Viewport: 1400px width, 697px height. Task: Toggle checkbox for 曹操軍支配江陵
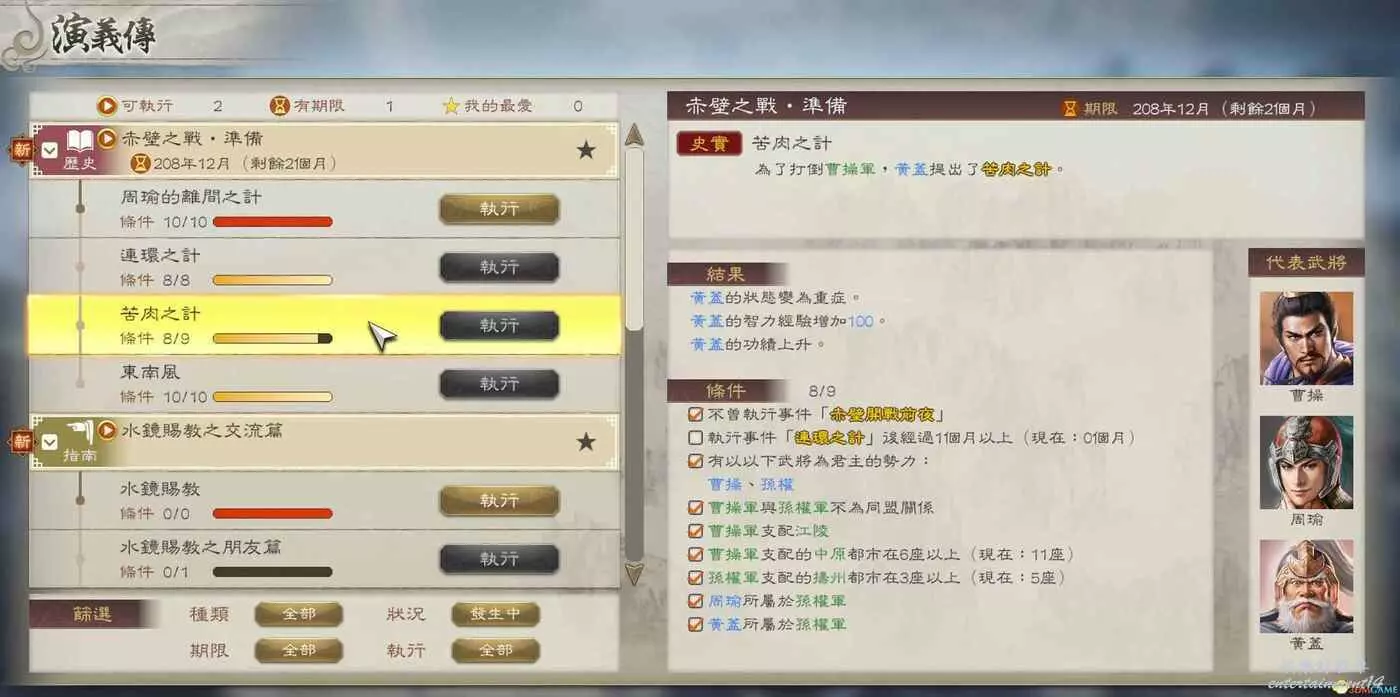coord(695,530)
